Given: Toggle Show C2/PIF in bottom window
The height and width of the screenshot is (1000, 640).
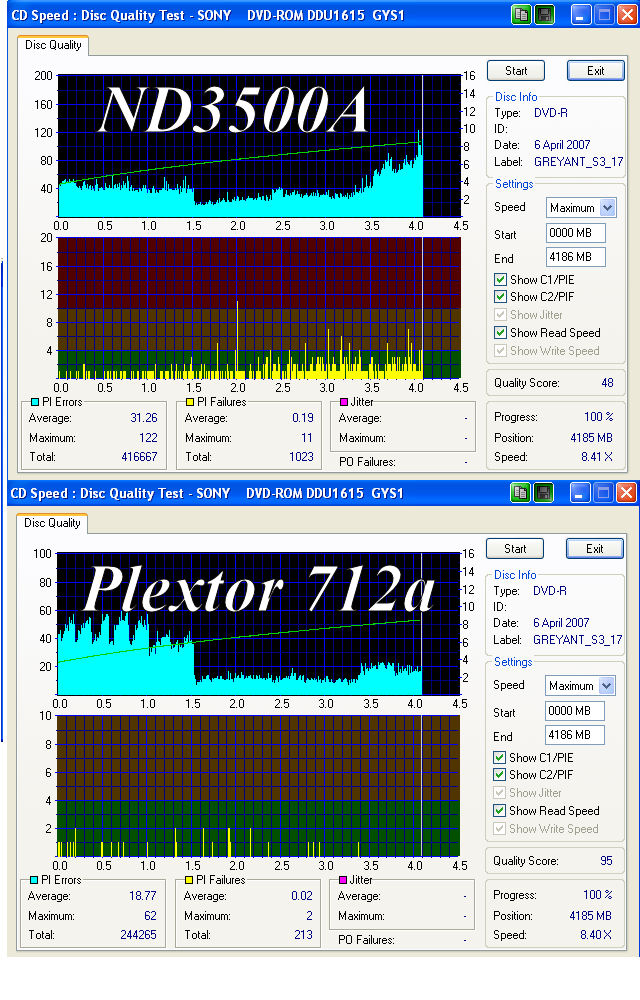Looking at the screenshot, I should coord(500,774).
